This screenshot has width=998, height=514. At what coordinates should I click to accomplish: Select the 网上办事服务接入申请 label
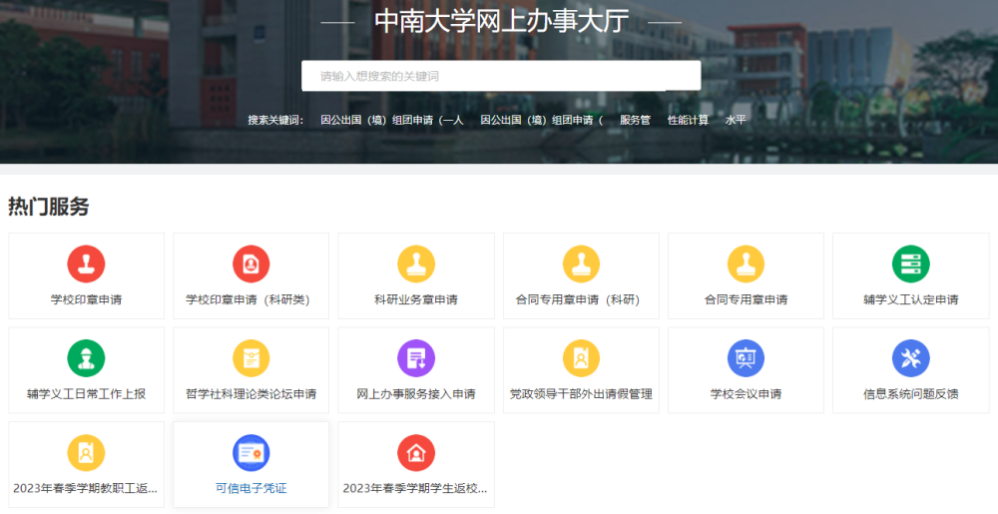click(416, 394)
